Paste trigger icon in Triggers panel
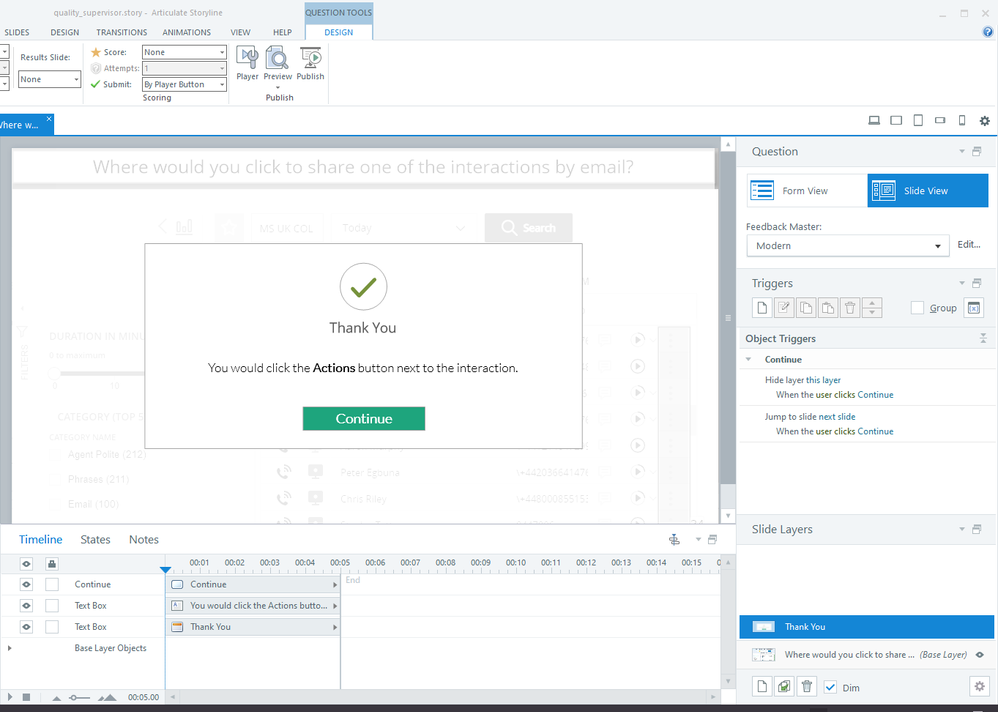 [x=827, y=308]
